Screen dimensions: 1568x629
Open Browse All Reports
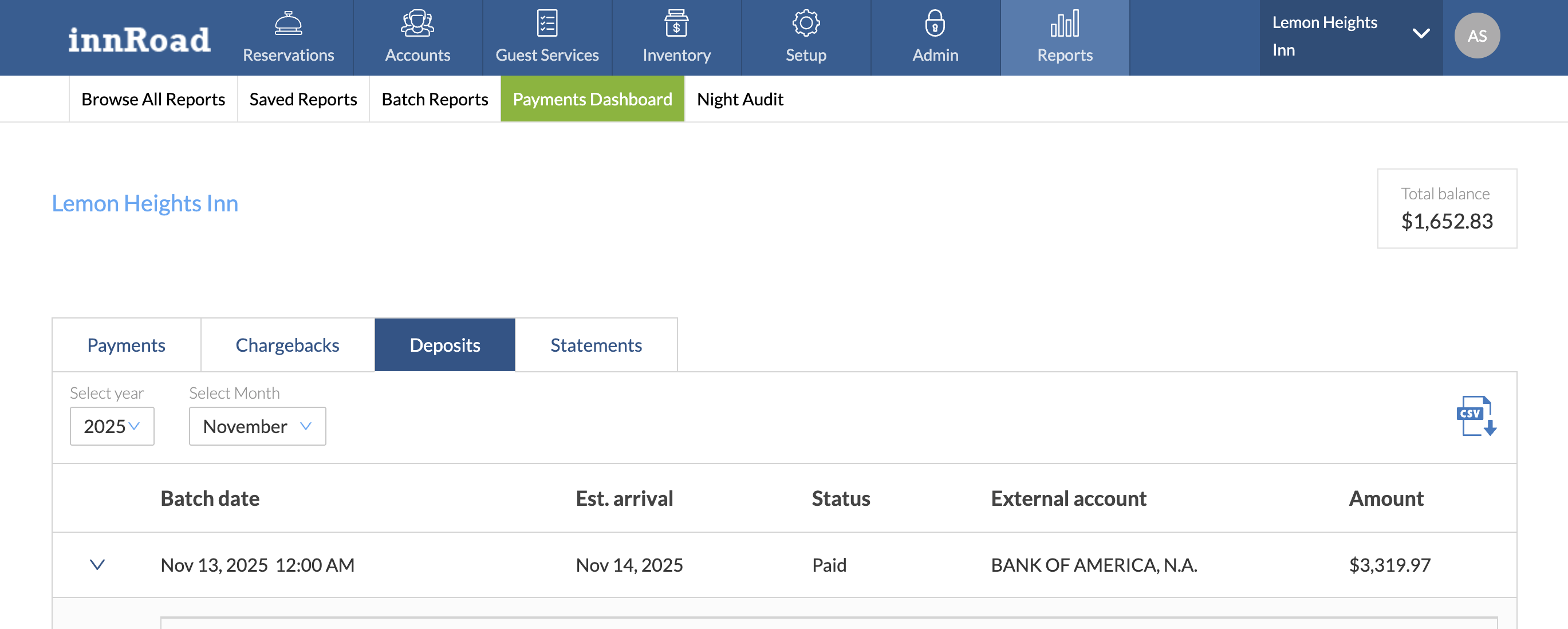[153, 99]
